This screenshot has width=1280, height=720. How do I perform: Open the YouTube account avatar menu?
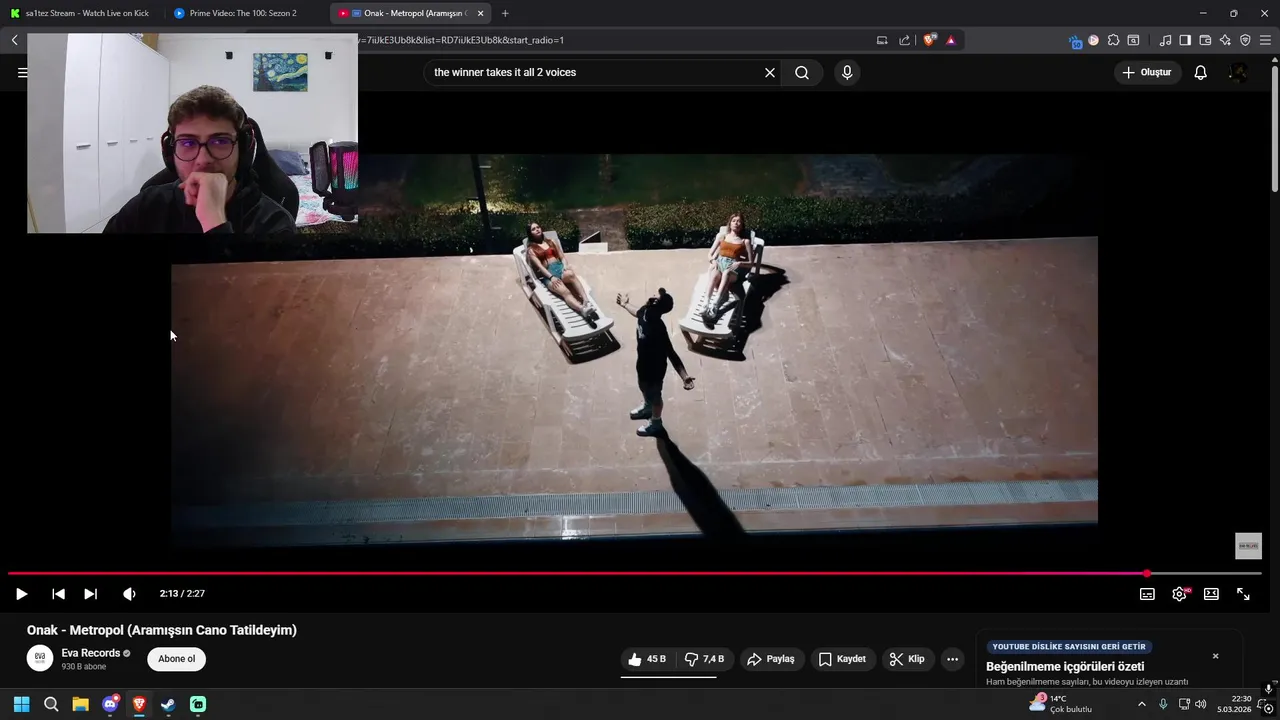tap(1238, 72)
